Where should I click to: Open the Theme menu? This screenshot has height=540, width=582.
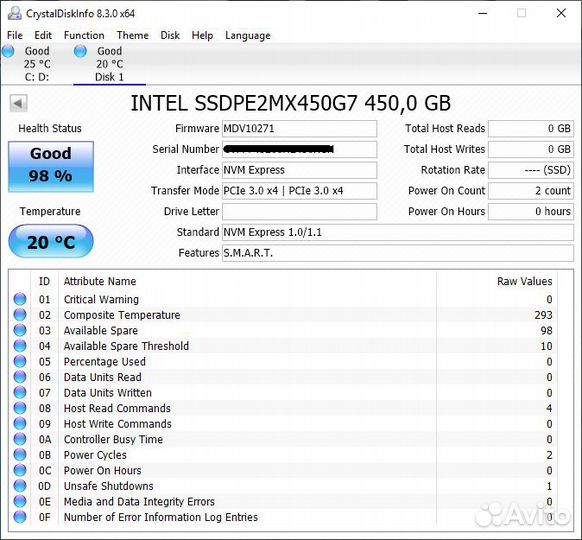133,35
